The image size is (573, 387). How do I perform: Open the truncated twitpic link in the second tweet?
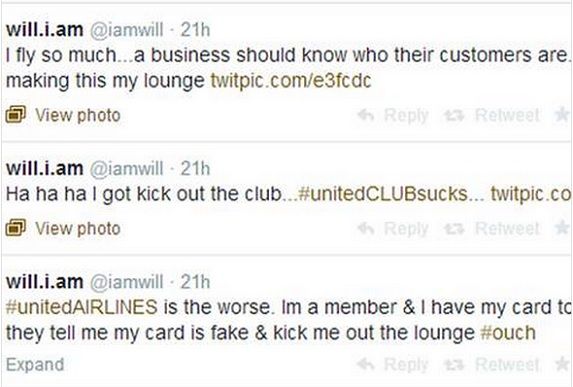point(531,194)
